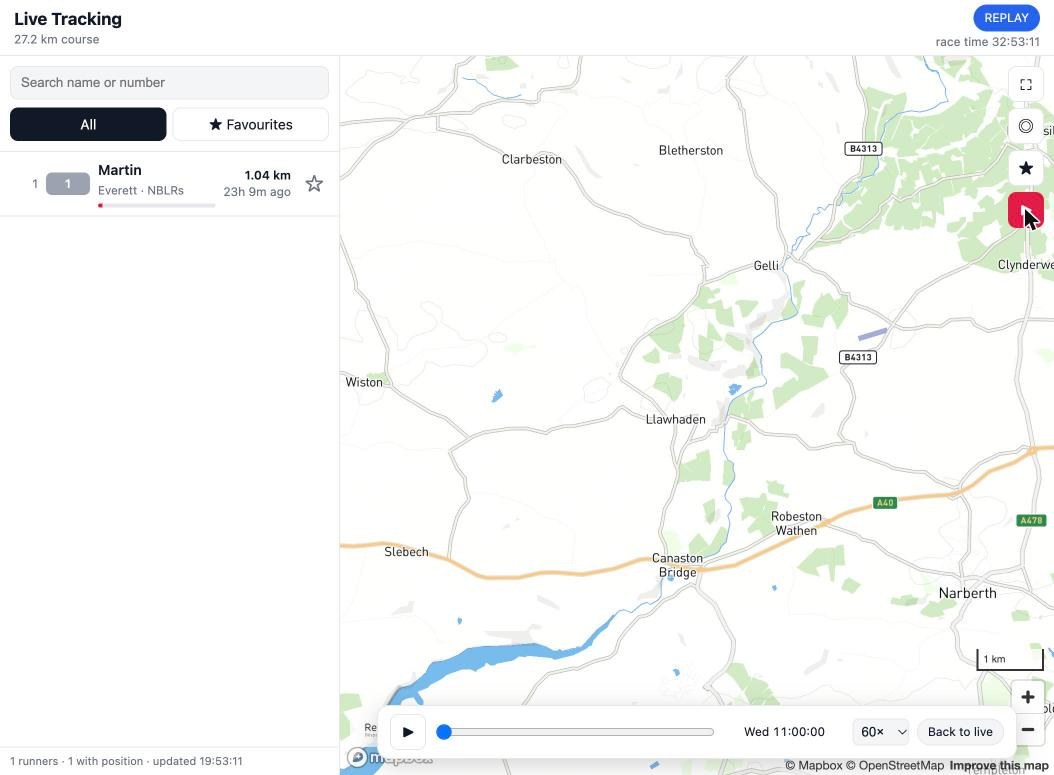Click the concentric circles map control

(x=1026, y=126)
